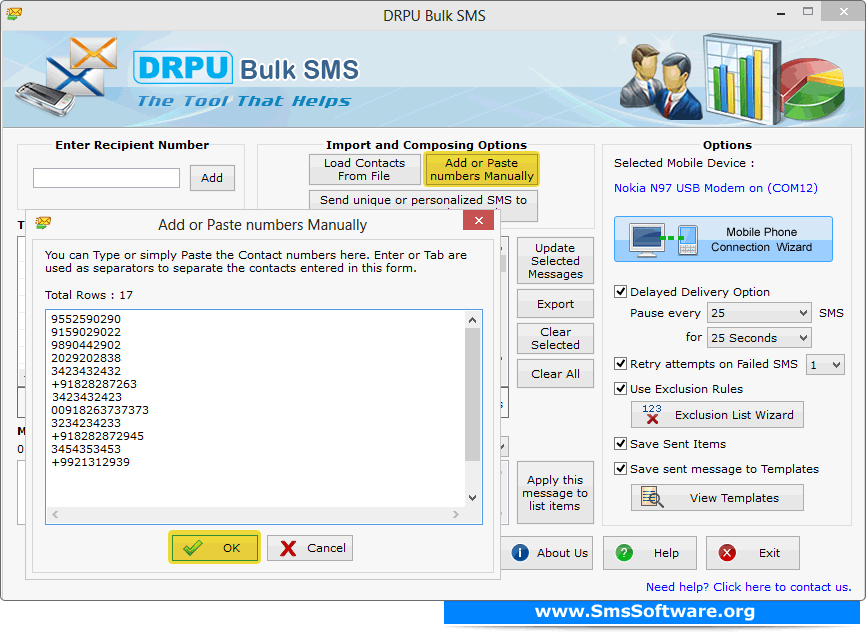Click the 123 exclusion list icon
Viewport: 866px width, 633px height.
click(x=652, y=414)
